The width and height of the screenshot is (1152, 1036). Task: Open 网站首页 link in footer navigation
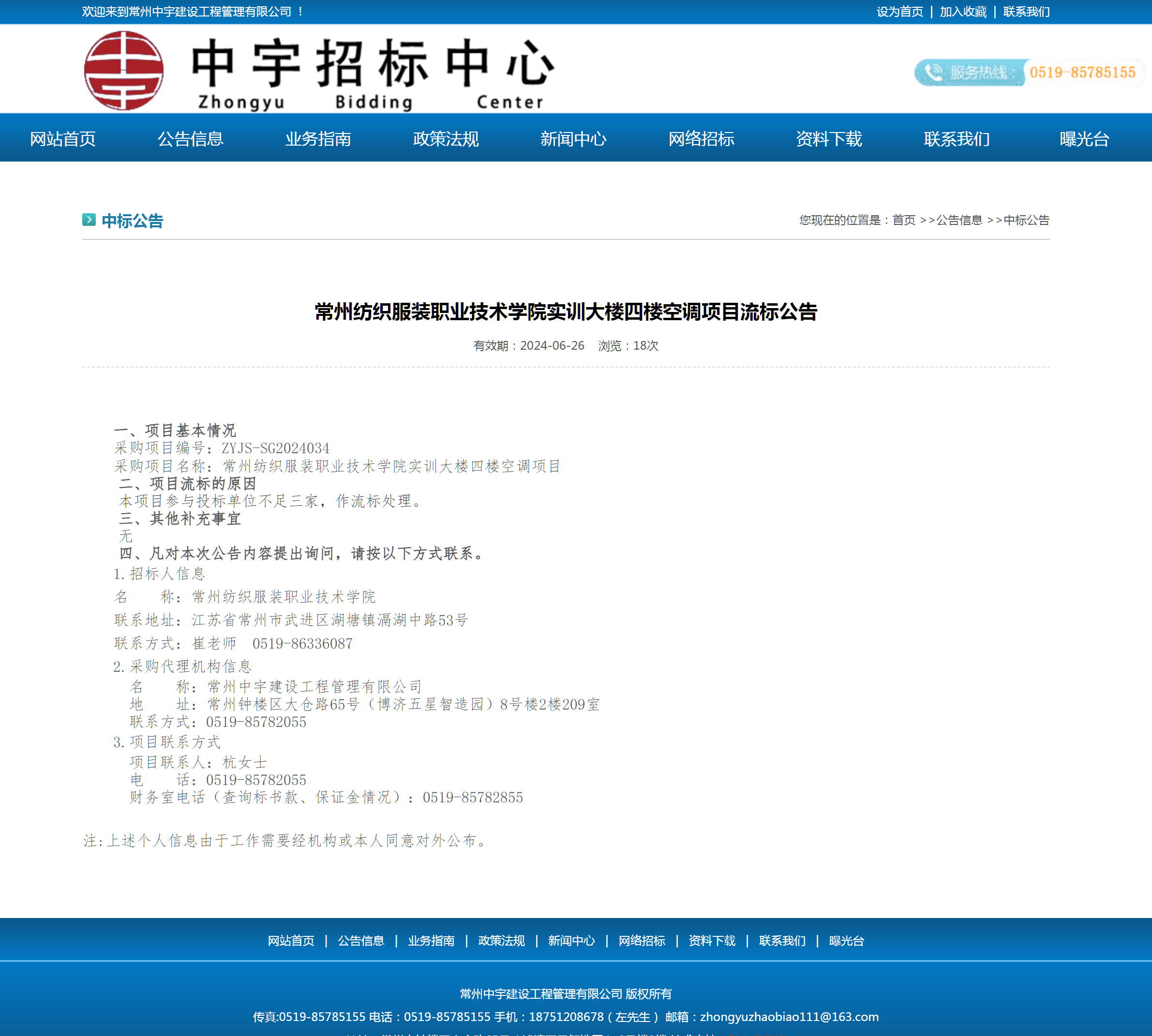pyautogui.click(x=291, y=940)
